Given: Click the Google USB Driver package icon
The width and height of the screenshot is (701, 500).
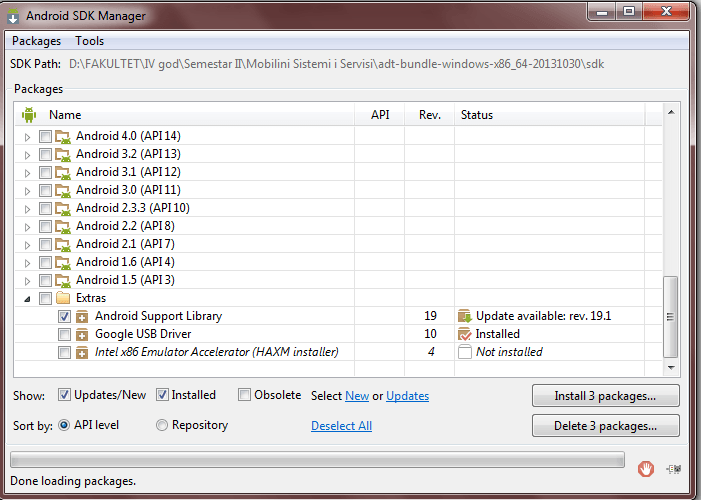Looking at the screenshot, I should pos(82,335).
